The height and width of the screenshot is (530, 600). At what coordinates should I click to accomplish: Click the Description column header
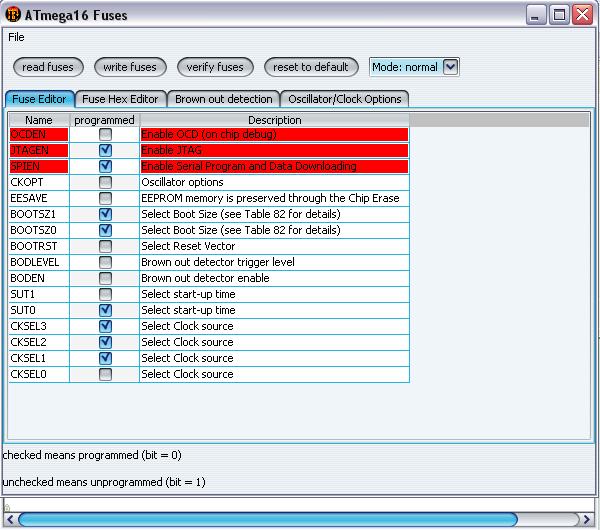(274, 120)
